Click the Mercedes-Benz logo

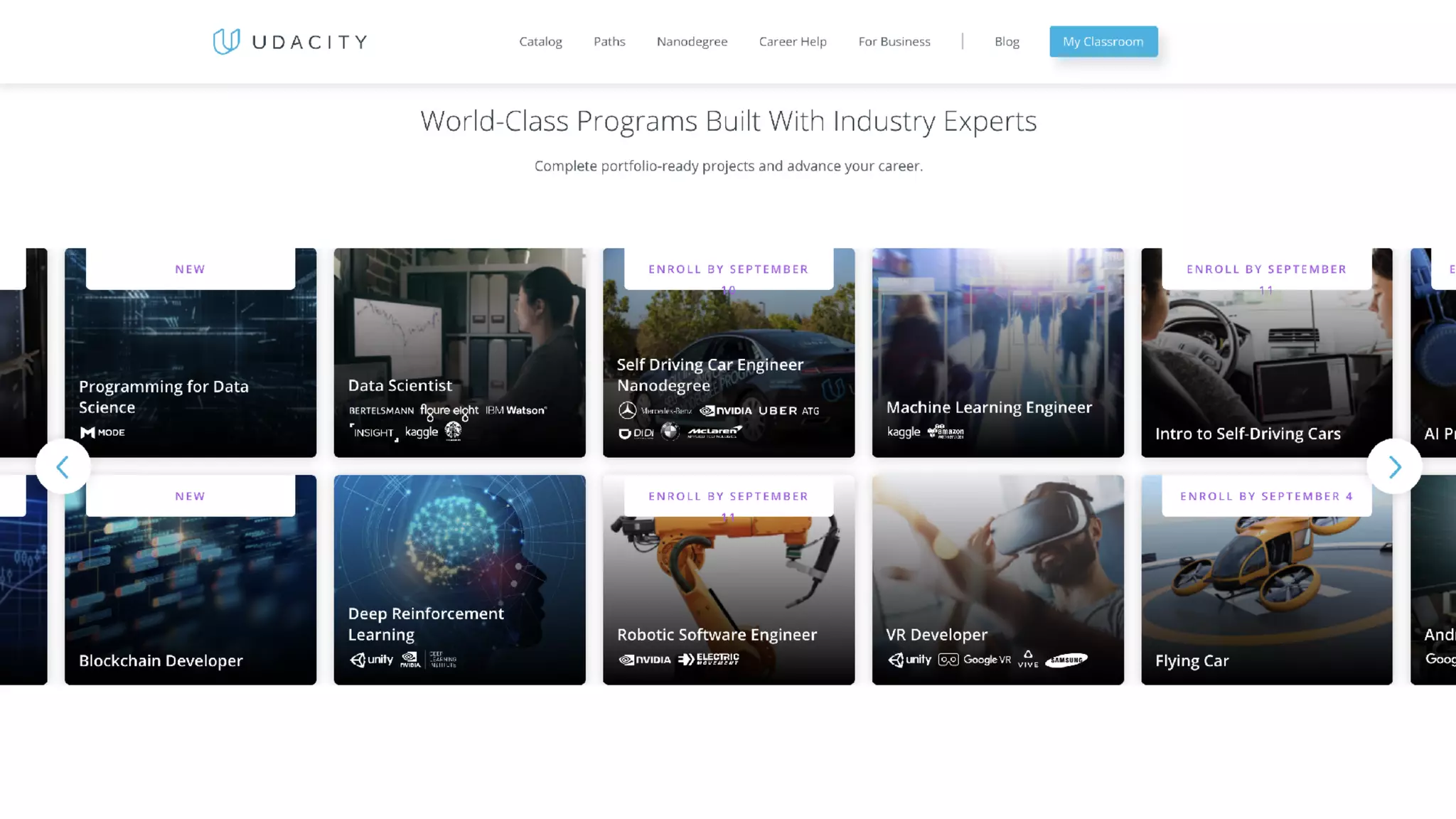tap(655, 410)
